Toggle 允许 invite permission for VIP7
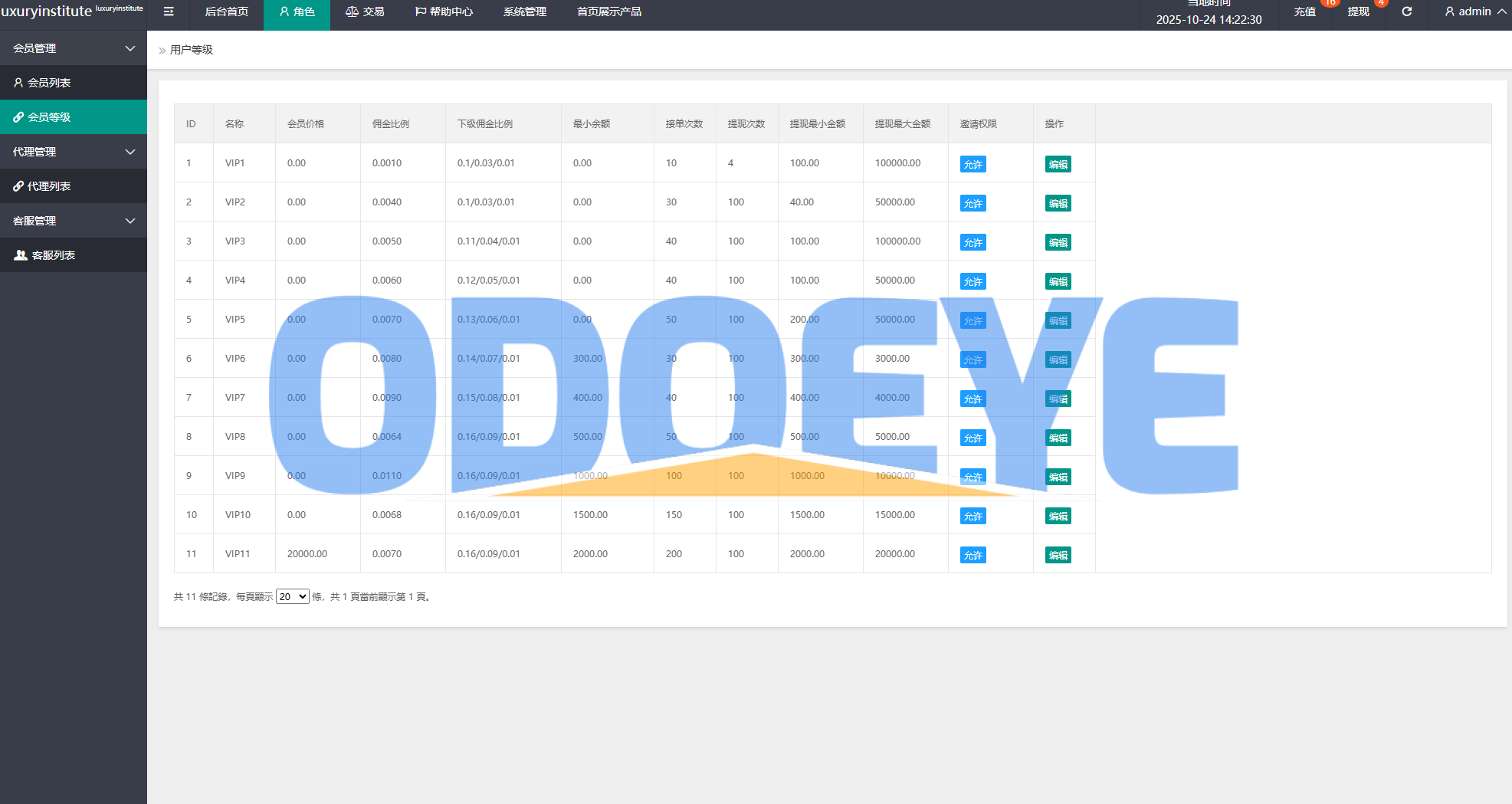 pyautogui.click(x=972, y=399)
